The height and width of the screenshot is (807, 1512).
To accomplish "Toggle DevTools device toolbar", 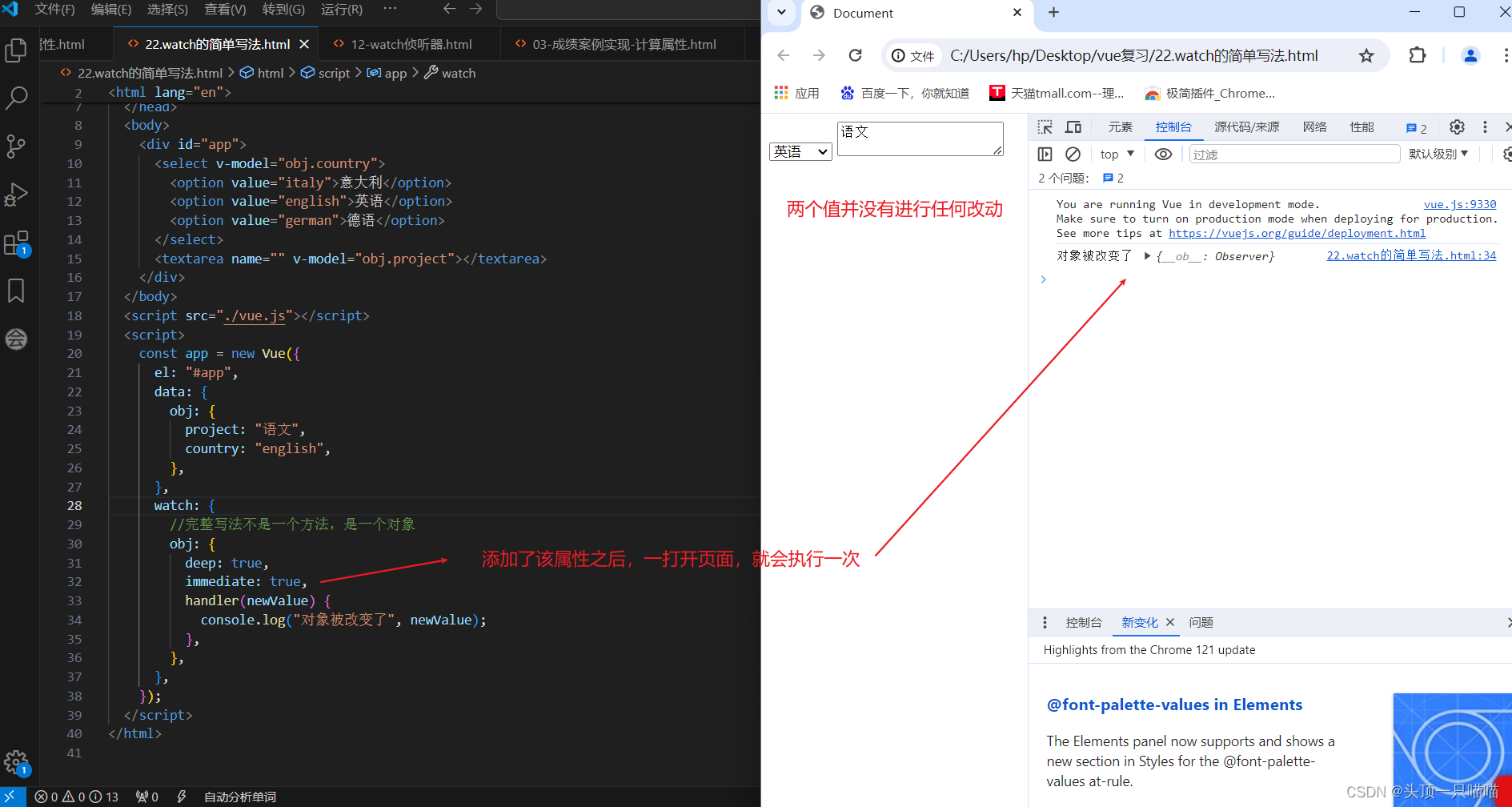I will (1073, 127).
